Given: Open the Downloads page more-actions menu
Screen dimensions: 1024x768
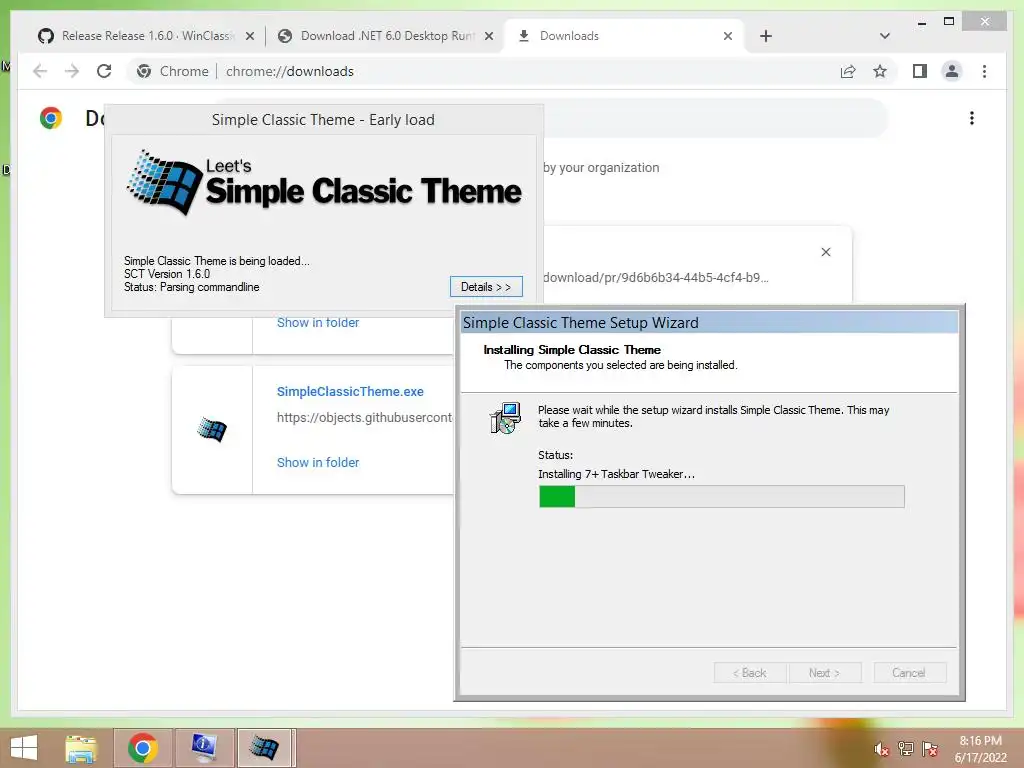Looking at the screenshot, I should [972, 118].
